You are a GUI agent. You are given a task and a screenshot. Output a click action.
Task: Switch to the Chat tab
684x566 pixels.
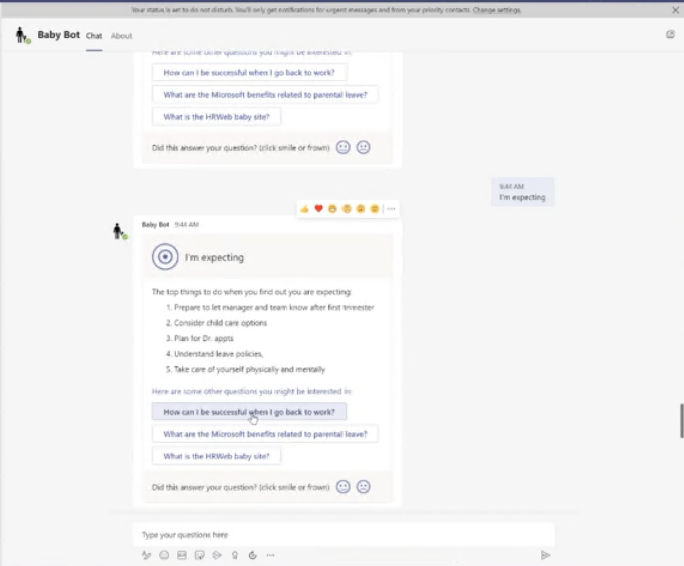point(94,36)
